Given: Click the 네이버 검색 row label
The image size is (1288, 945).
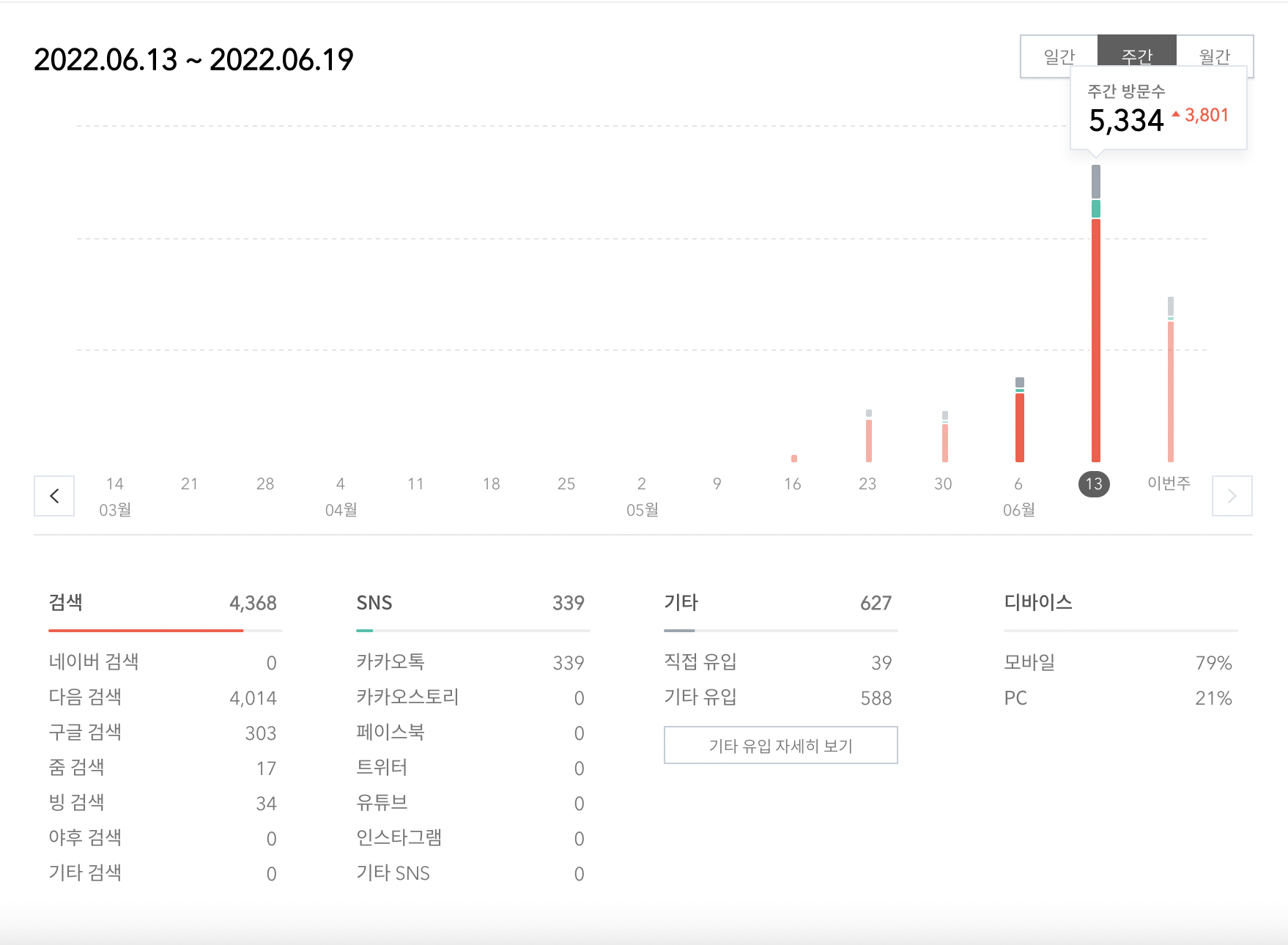Looking at the screenshot, I should click(94, 661).
